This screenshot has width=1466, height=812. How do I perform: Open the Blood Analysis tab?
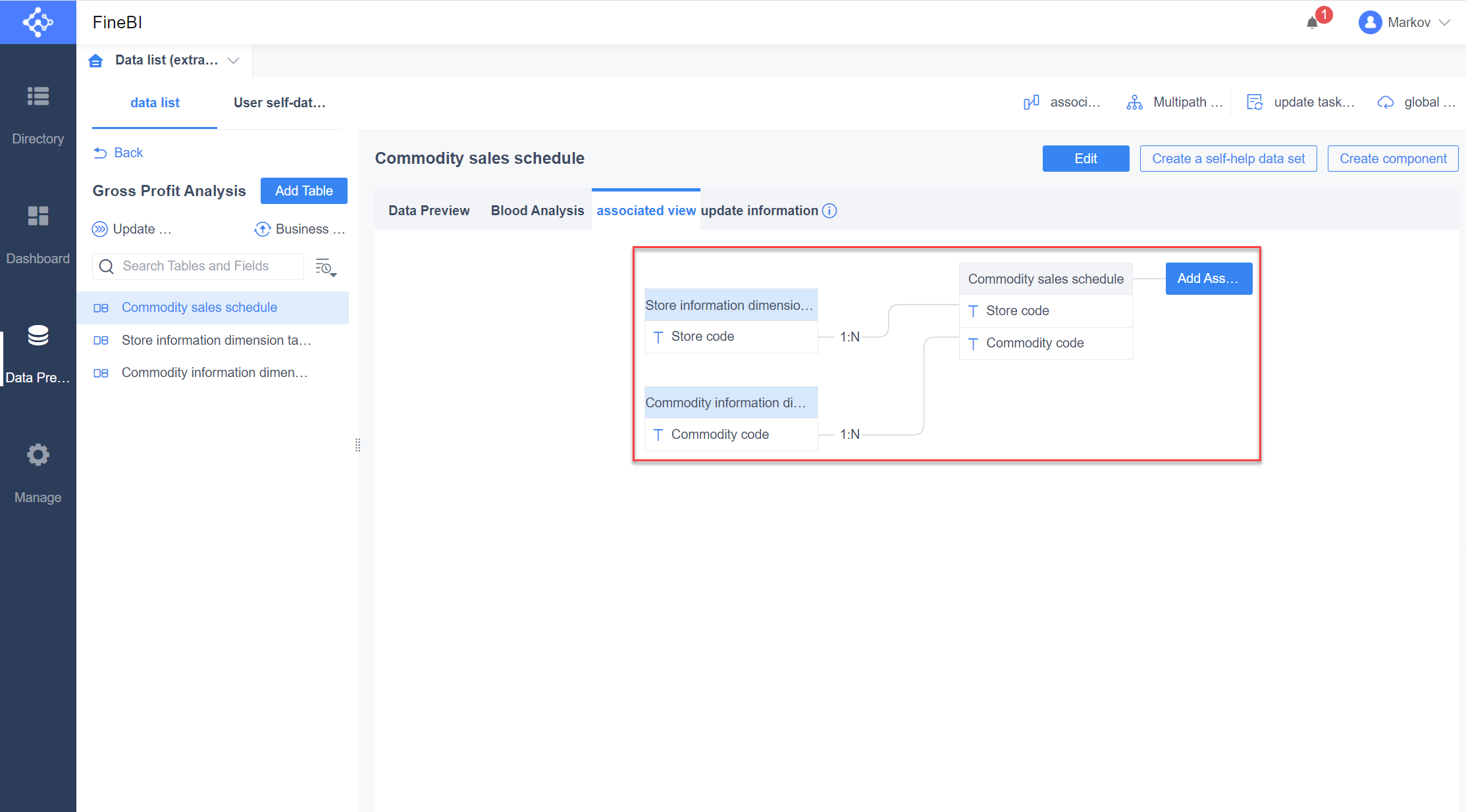pyautogui.click(x=537, y=211)
